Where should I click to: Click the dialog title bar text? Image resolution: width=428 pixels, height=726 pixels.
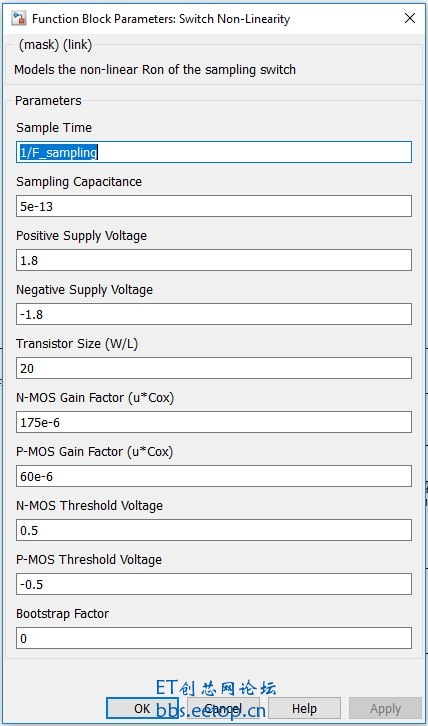point(161,19)
